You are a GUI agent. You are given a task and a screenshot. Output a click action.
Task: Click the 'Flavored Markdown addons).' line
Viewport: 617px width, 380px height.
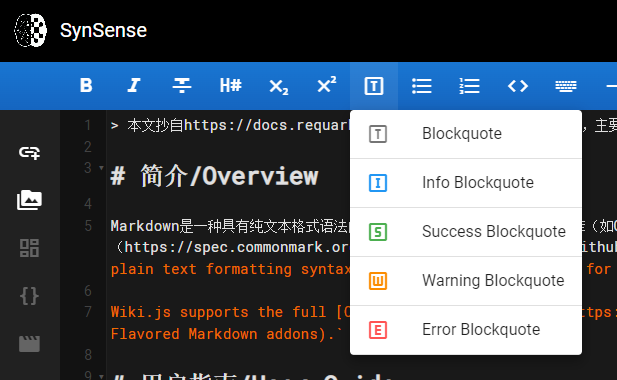226,334
